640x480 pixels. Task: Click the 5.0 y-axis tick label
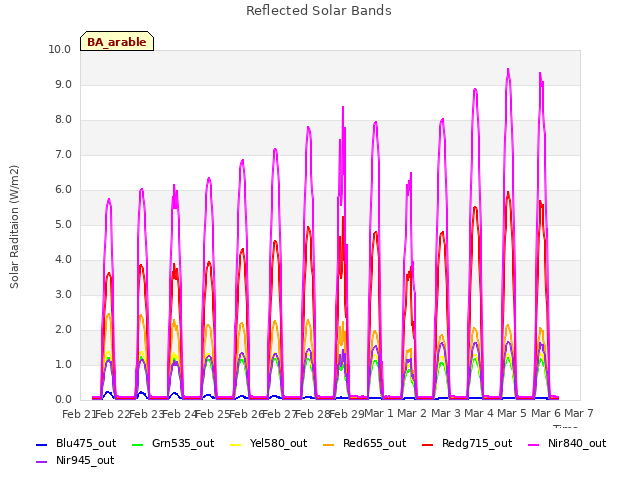[x=63, y=224]
